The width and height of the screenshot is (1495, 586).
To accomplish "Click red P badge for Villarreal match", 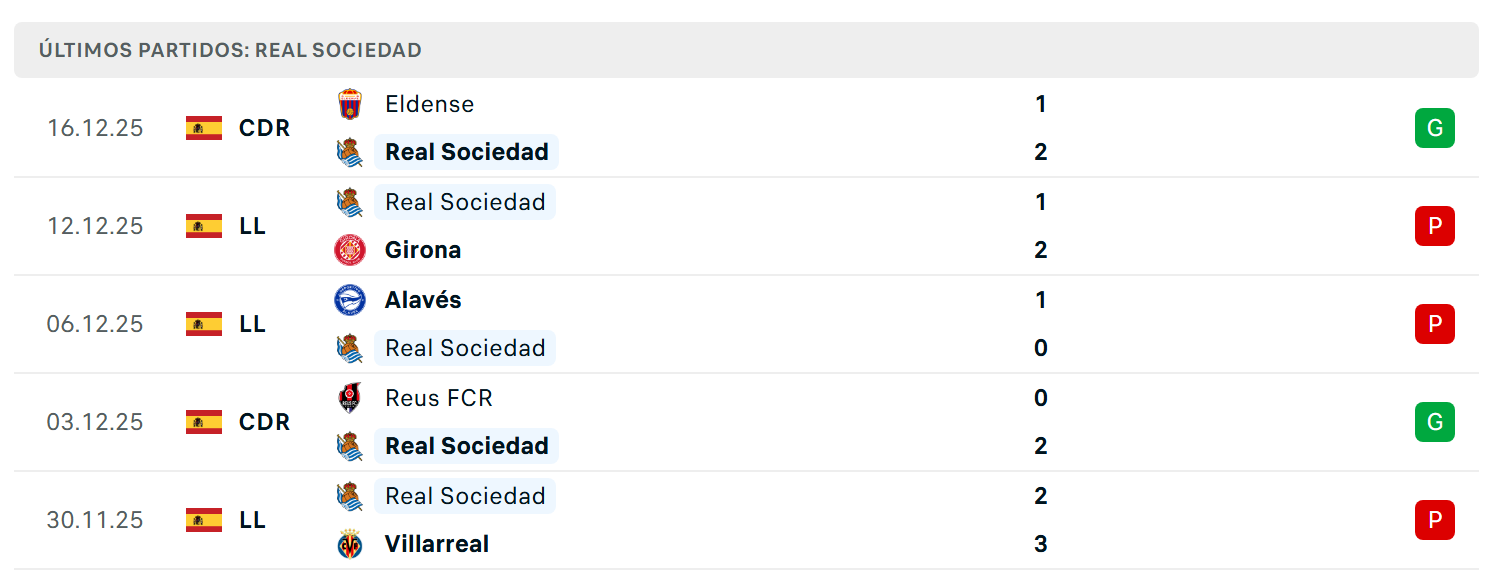I will (x=1435, y=520).
